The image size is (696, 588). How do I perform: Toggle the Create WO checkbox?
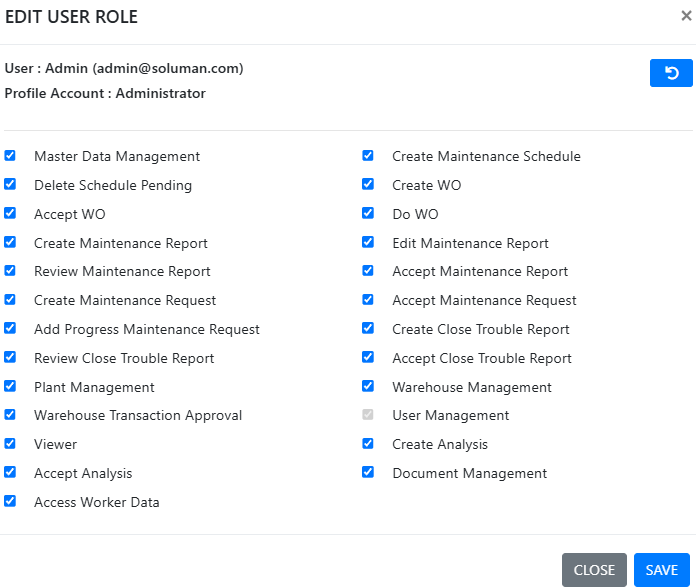coord(368,185)
